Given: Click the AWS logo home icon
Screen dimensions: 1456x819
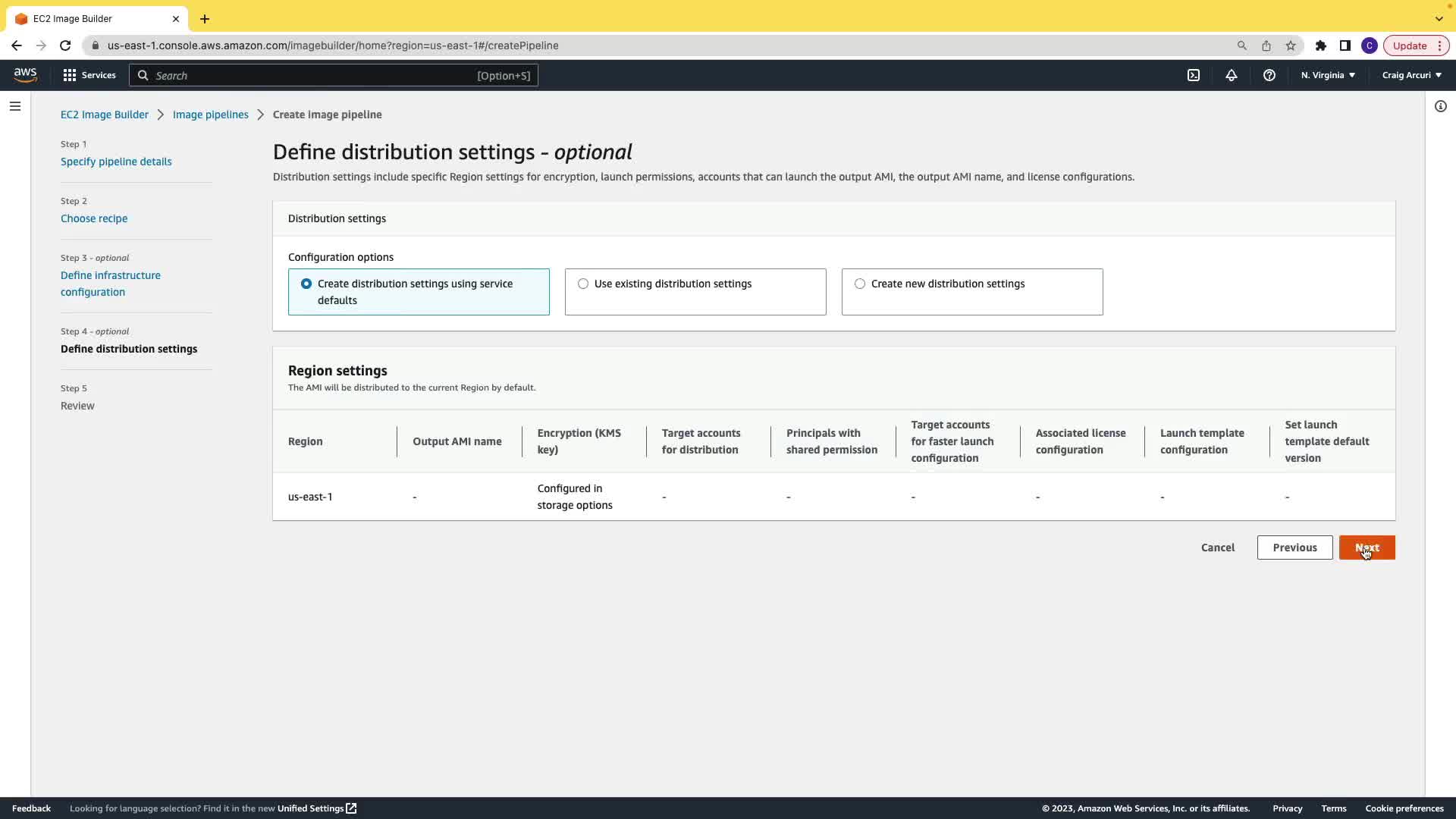Looking at the screenshot, I should pyautogui.click(x=25, y=74).
